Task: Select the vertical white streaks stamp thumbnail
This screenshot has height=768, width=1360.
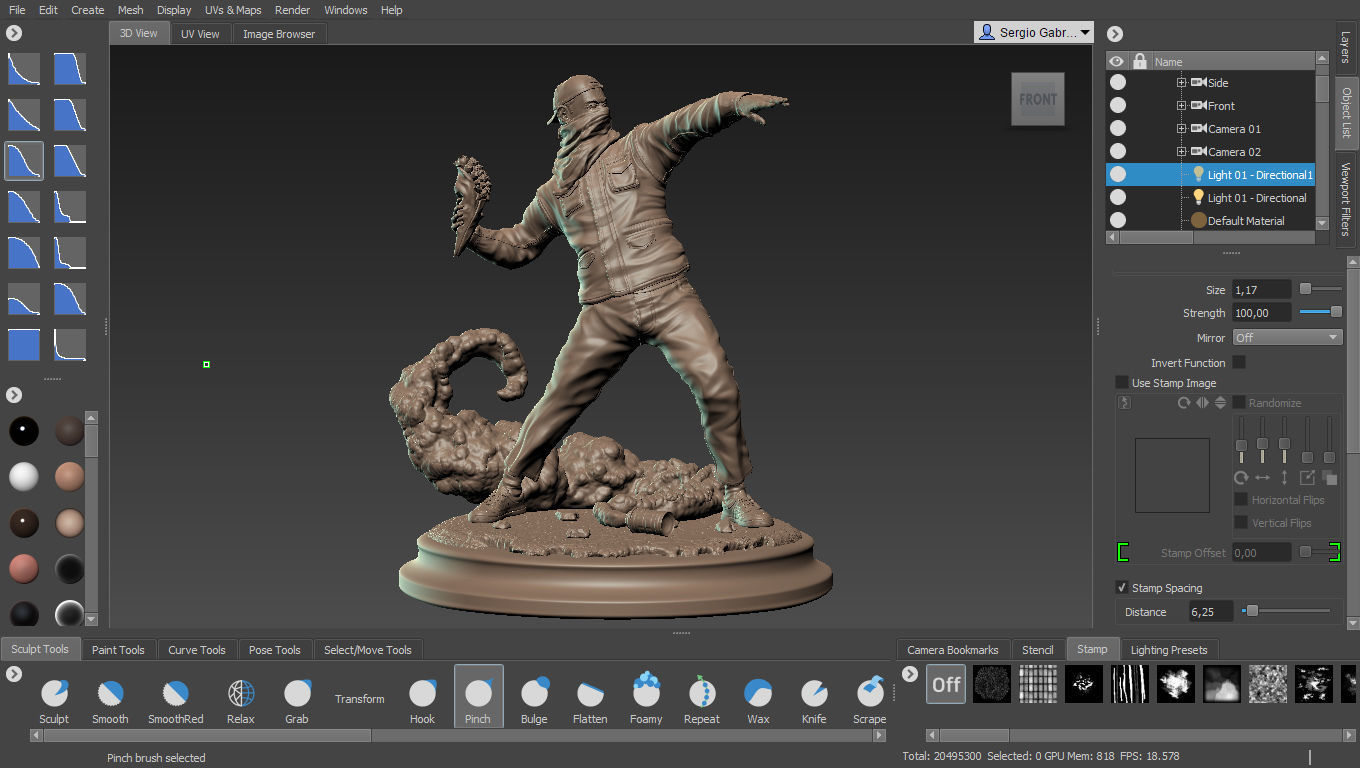Action: (1130, 685)
